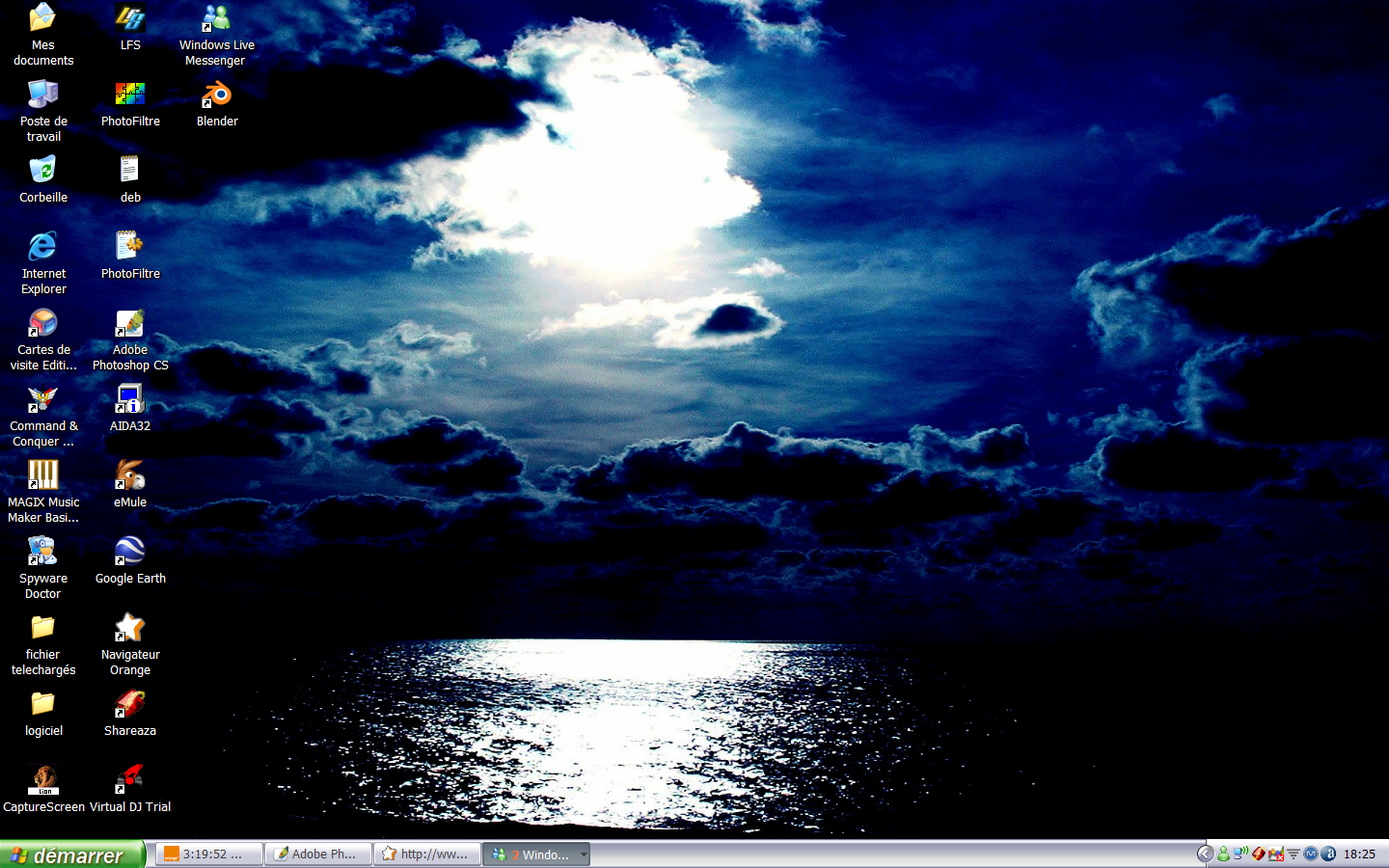Select the MAGIX Music Maker icon
The width and height of the screenshot is (1389, 868).
coord(43,476)
